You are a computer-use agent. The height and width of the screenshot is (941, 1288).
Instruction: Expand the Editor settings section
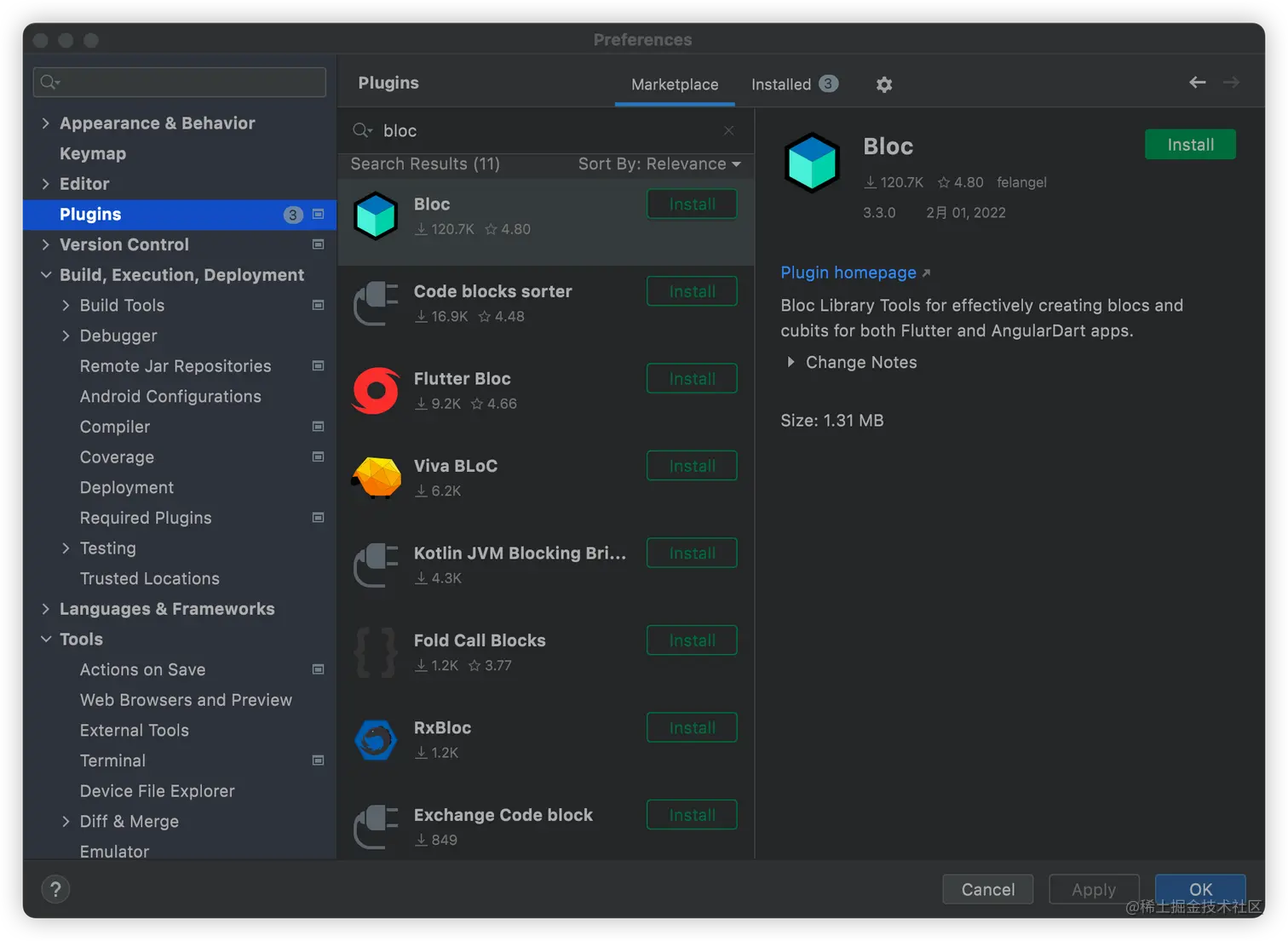(x=45, y=184)
